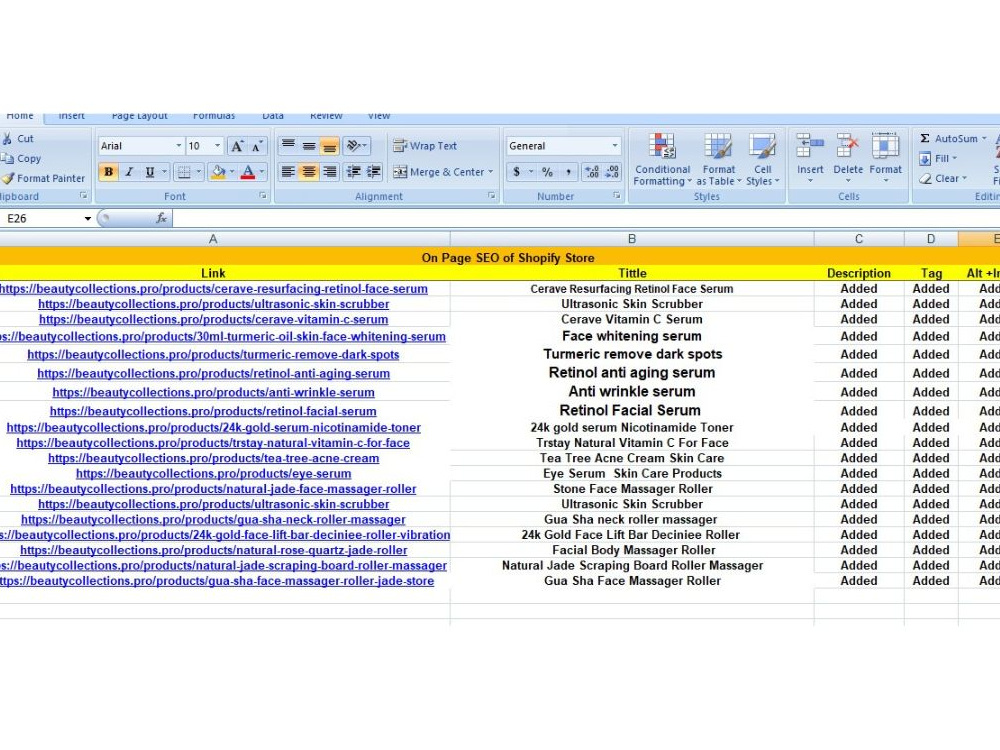Open the Format cells menu
Image resolution: width=1000 pixels, height=750 pixels.
pos(885,159)
